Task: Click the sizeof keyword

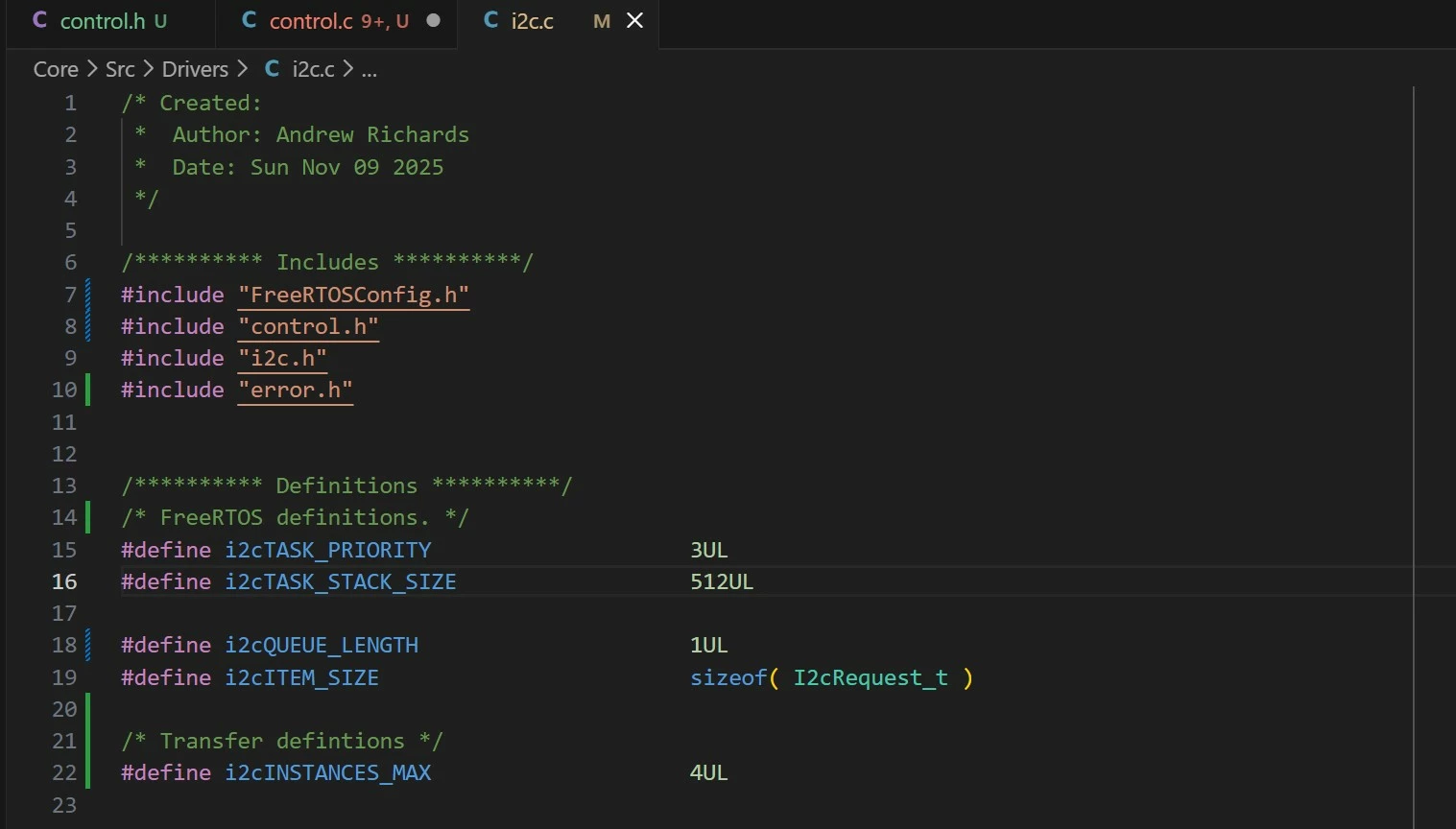Action: click(x=728, y=677)
